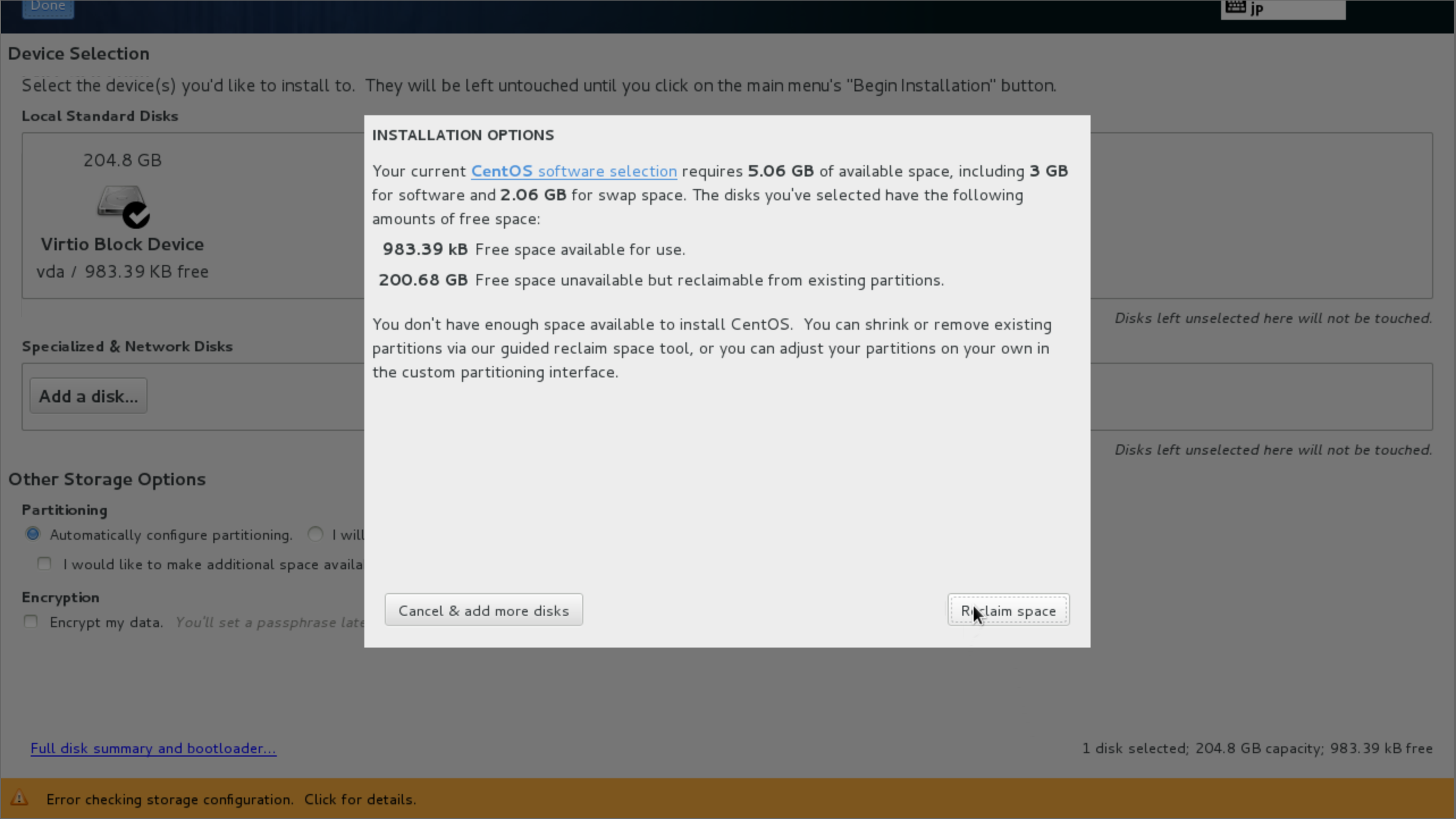Click the warning triangle icon in error bar
The image size is (1456, 819).
click(19, 798)
